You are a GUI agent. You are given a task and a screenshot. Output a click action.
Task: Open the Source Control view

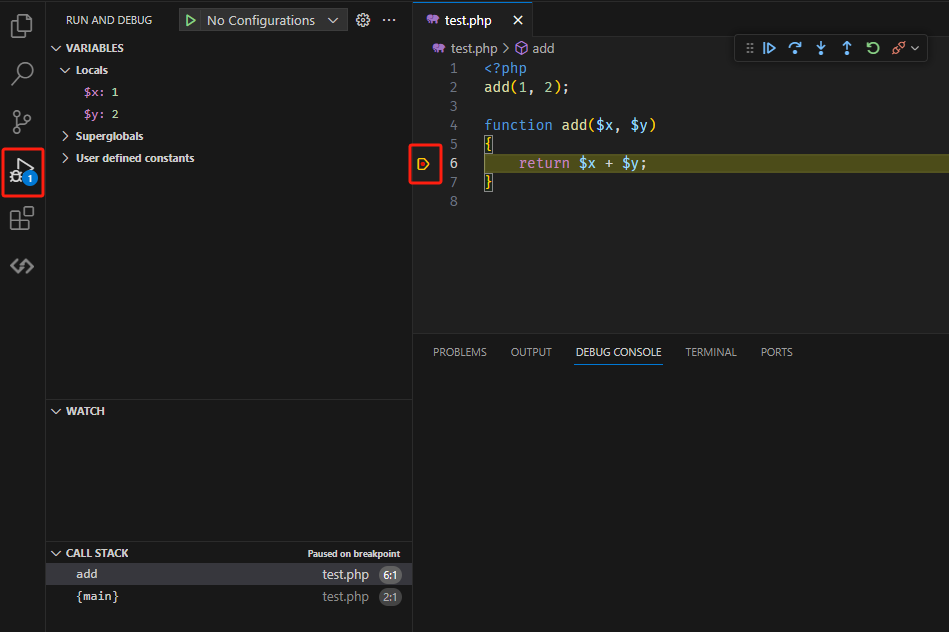pyautogui.click(x=22, y=122)
